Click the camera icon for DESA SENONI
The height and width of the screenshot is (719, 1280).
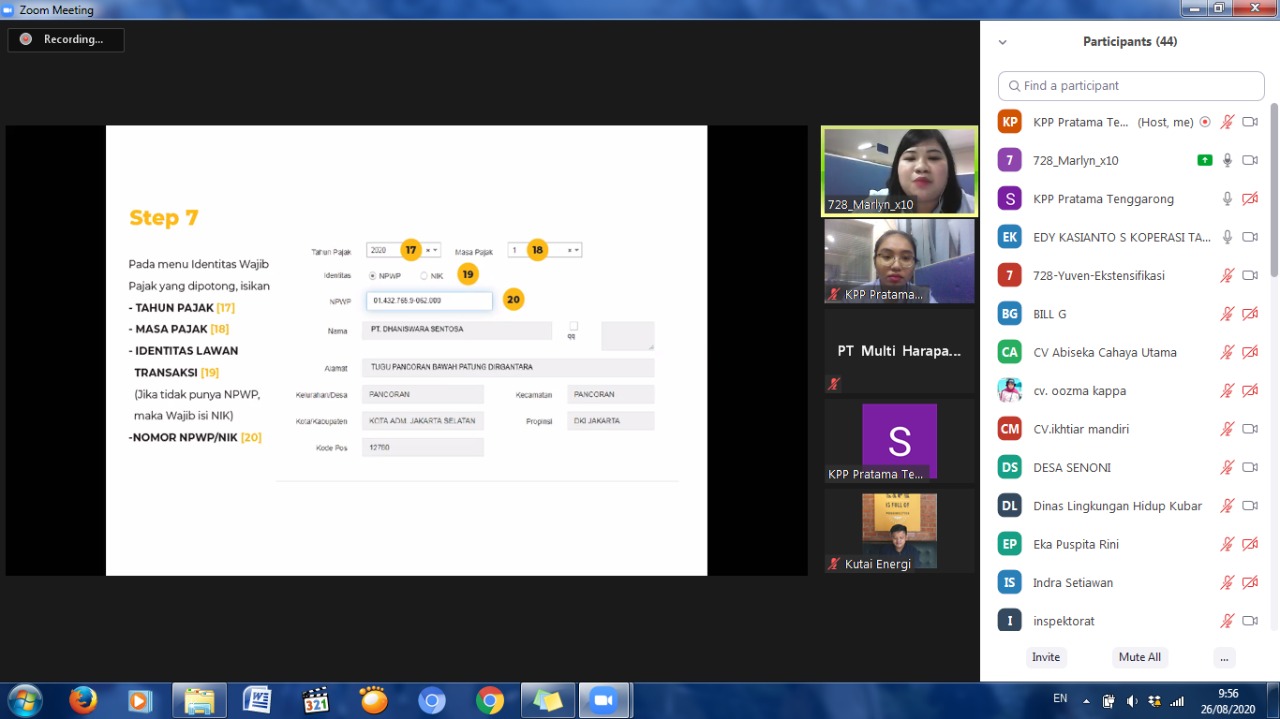coord(1249,467)
